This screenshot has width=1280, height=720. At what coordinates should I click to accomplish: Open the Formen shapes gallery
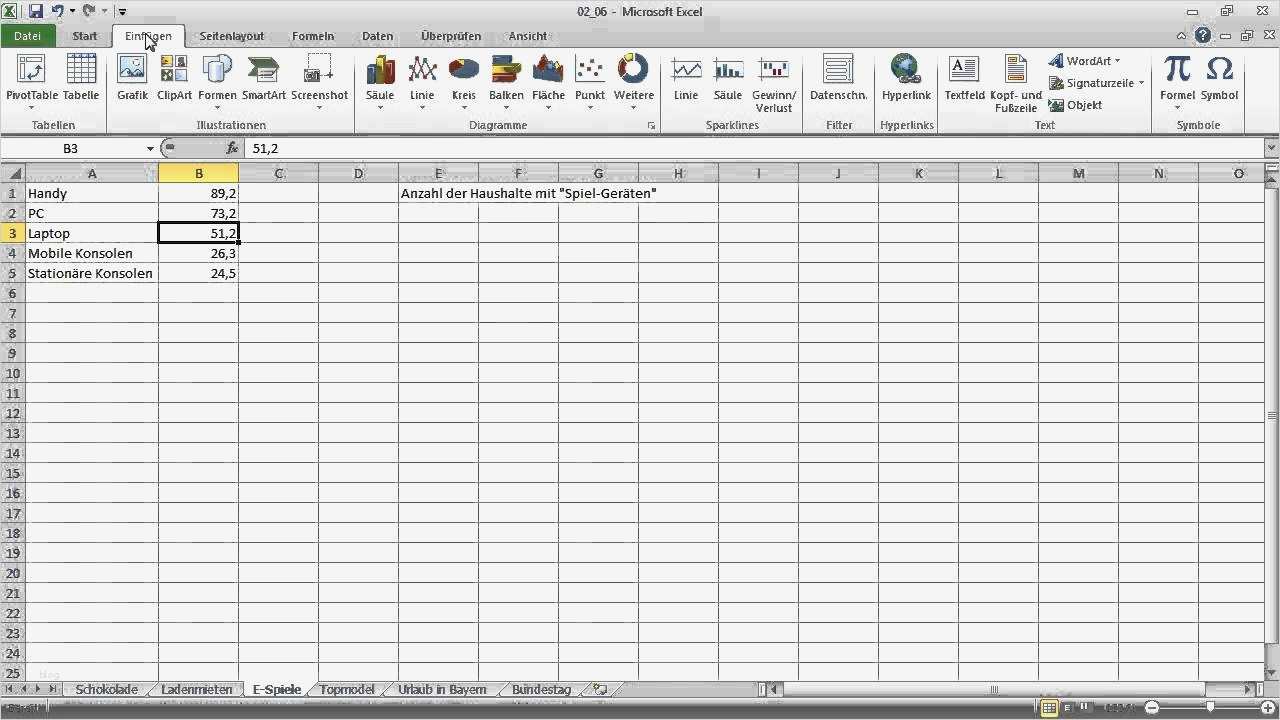217,80
